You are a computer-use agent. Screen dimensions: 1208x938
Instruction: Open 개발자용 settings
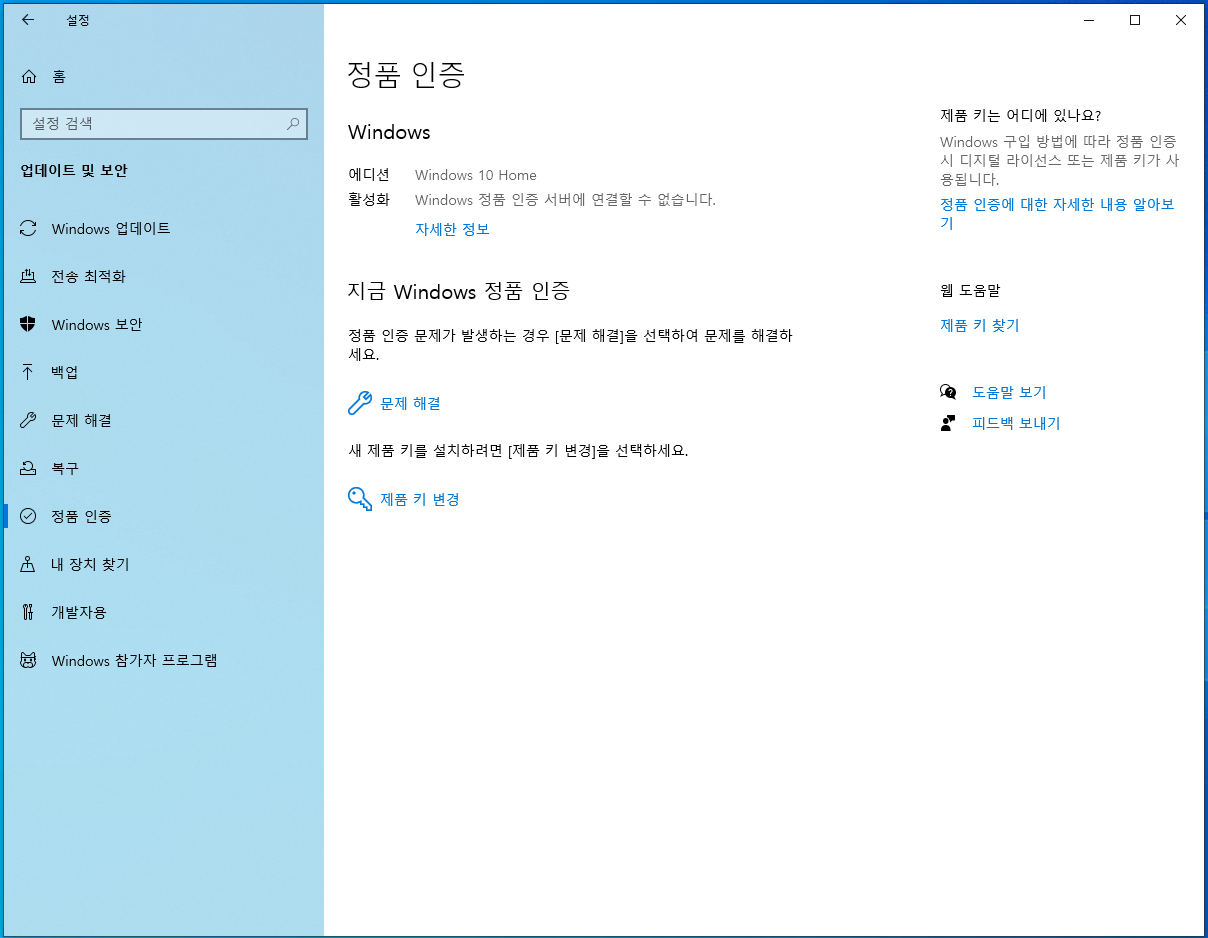coord(163,613)
